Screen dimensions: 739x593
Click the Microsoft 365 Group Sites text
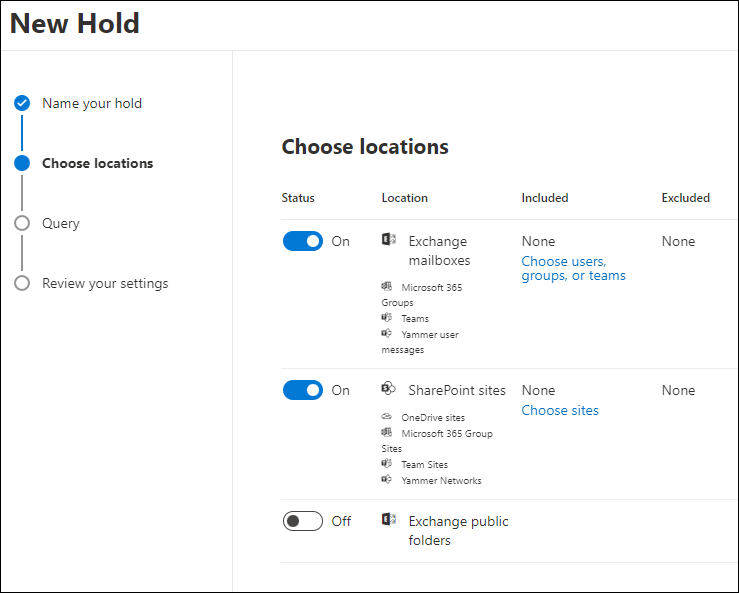tap(437, 441)
